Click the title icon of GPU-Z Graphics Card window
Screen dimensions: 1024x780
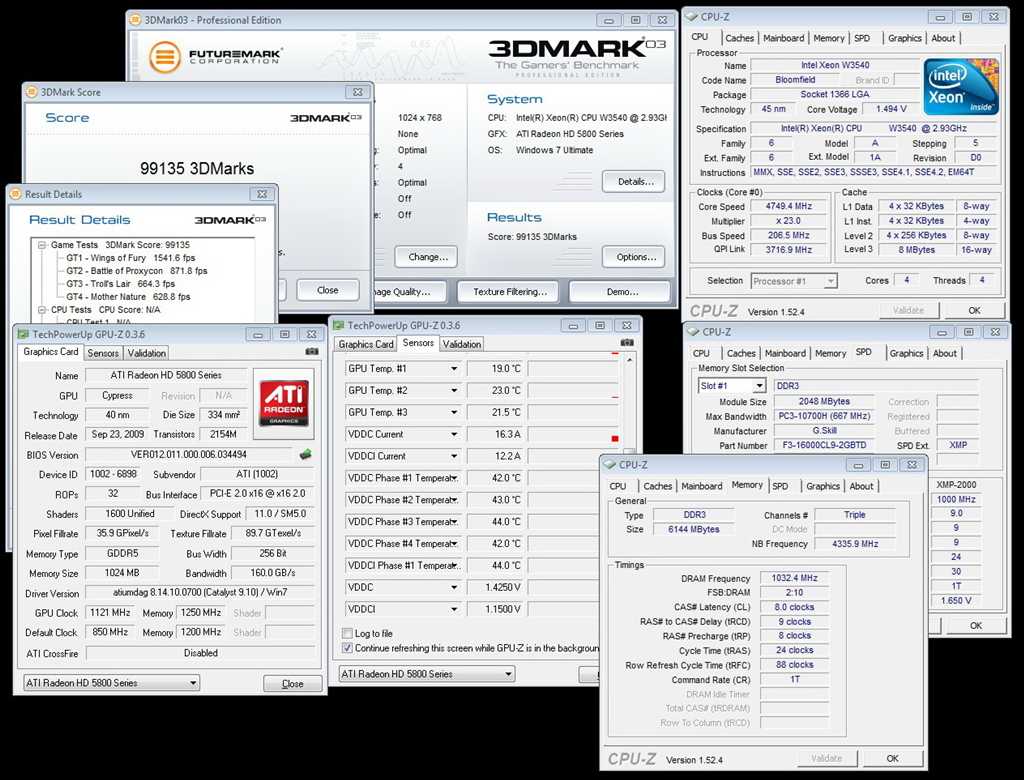click(24, 334)
